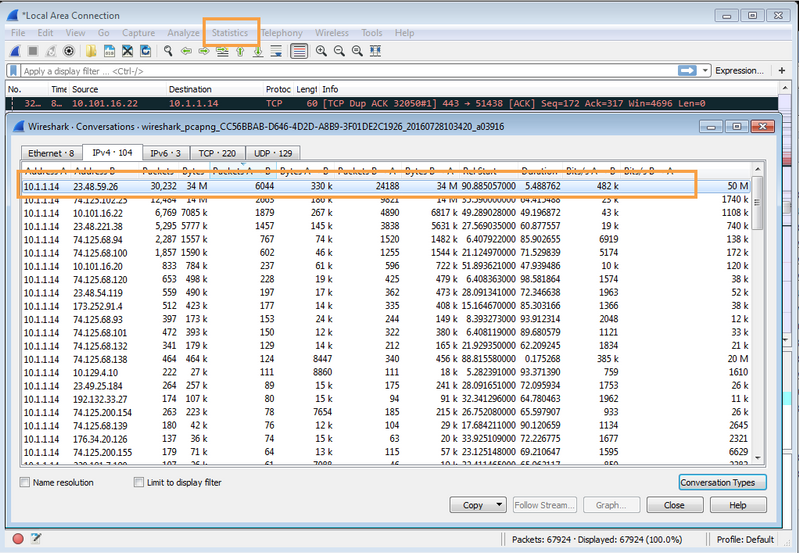Switch to the TCP · 220 tab
Image resolution: width=799 pixels, height=553 pixels.
[216, 153]
